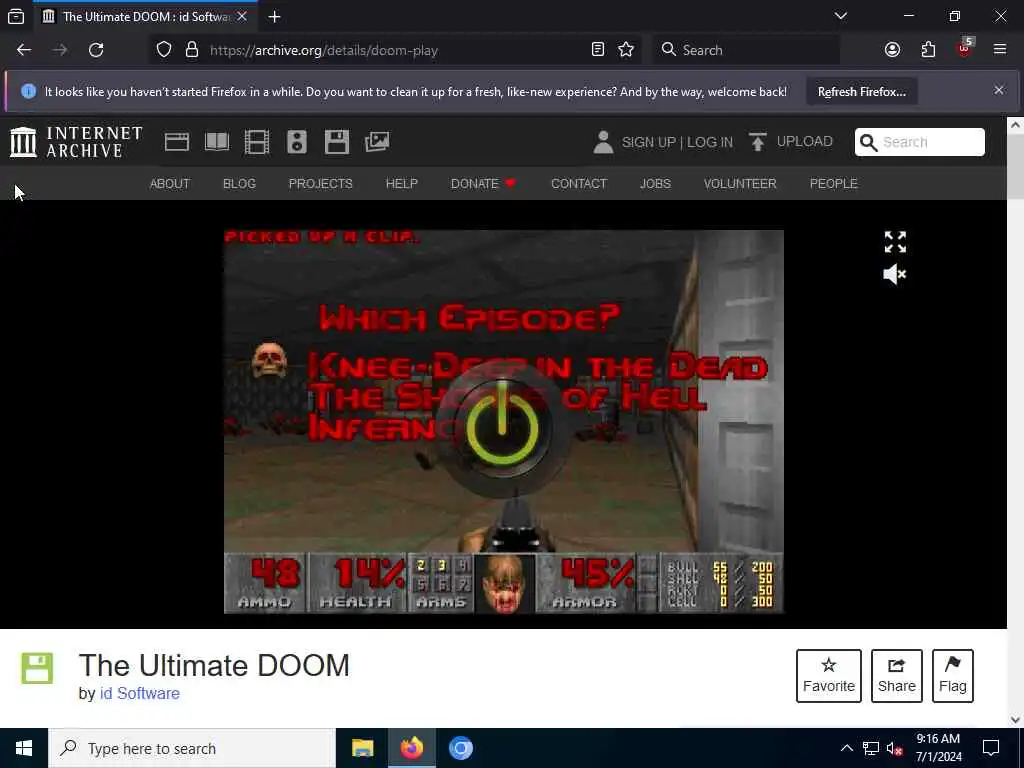The width and height of the screenshot is (1024, 768).
Task: Click the uBlock extension icon with badge
Action: point(965,48)
